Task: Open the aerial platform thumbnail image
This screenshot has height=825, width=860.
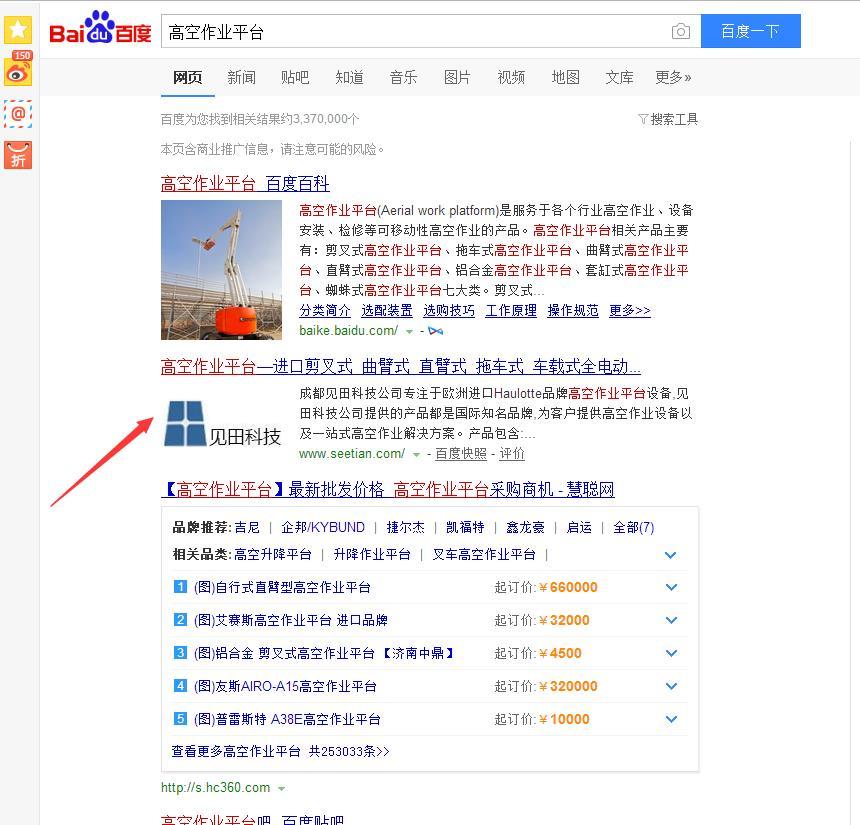Action: pyautogui.click(x=221, y=270)
